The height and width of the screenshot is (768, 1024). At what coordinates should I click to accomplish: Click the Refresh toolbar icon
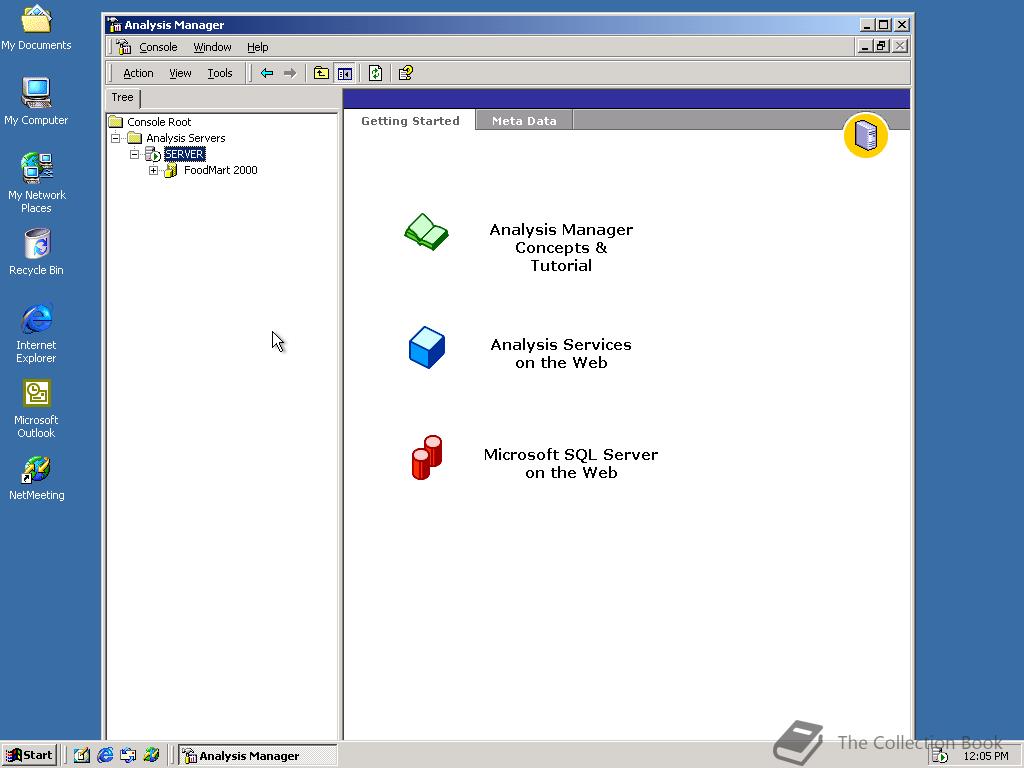(x=376, y=73)
